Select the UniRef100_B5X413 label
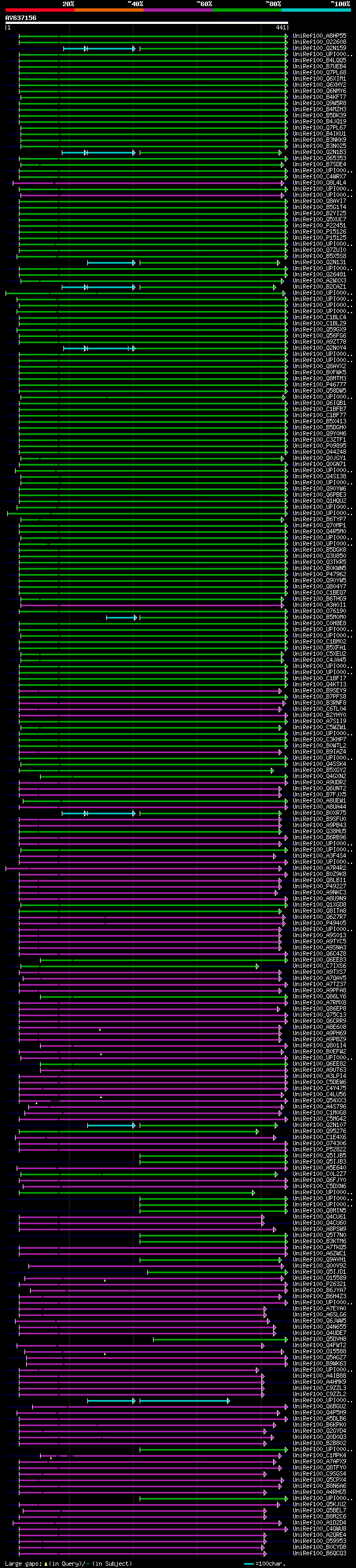Image resolution: width=356 pixels, height=1568 pixels. coord(319,421)
